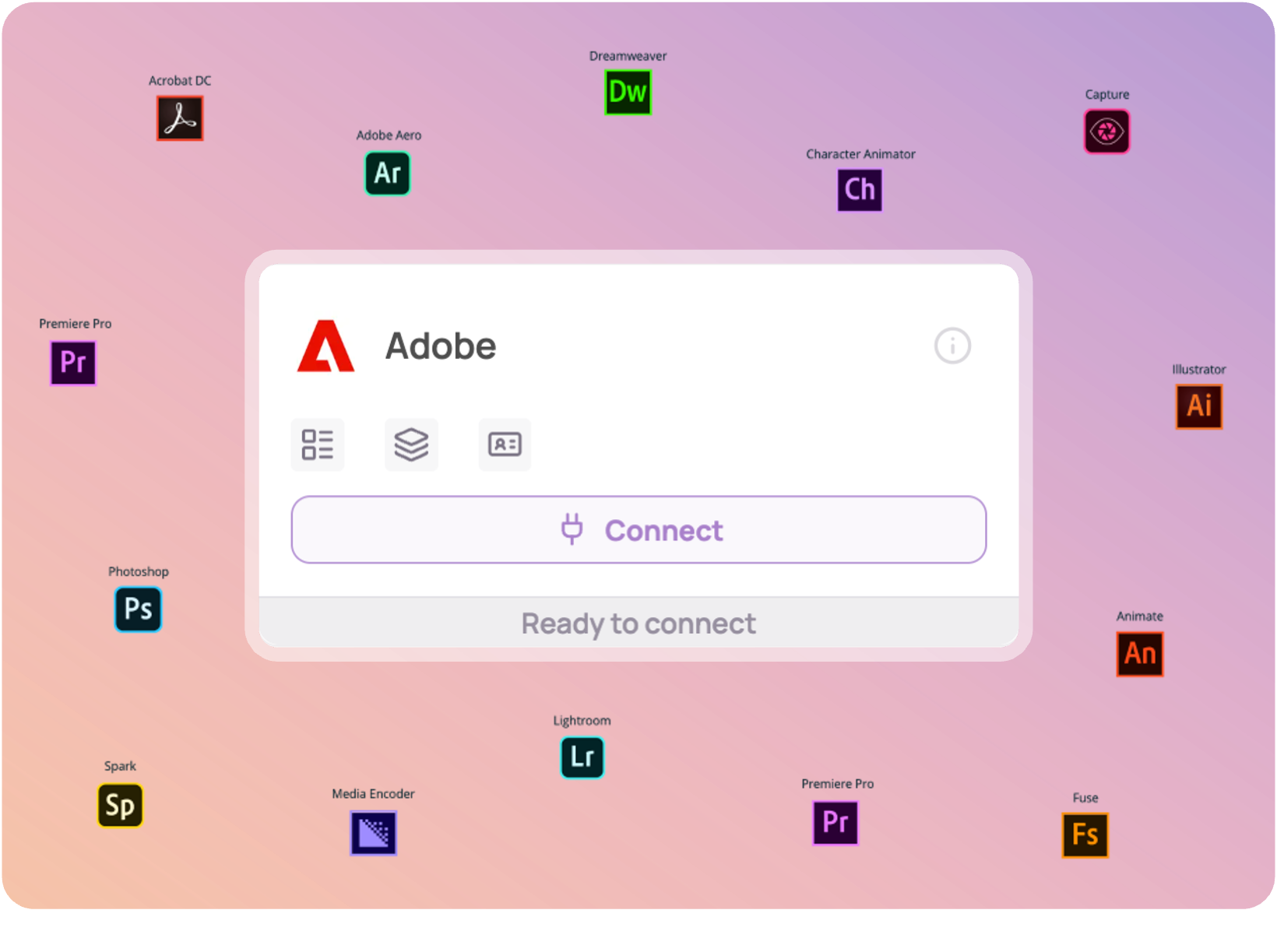Select the Premiere Pro icon above Photoshop

pos(73,363)
